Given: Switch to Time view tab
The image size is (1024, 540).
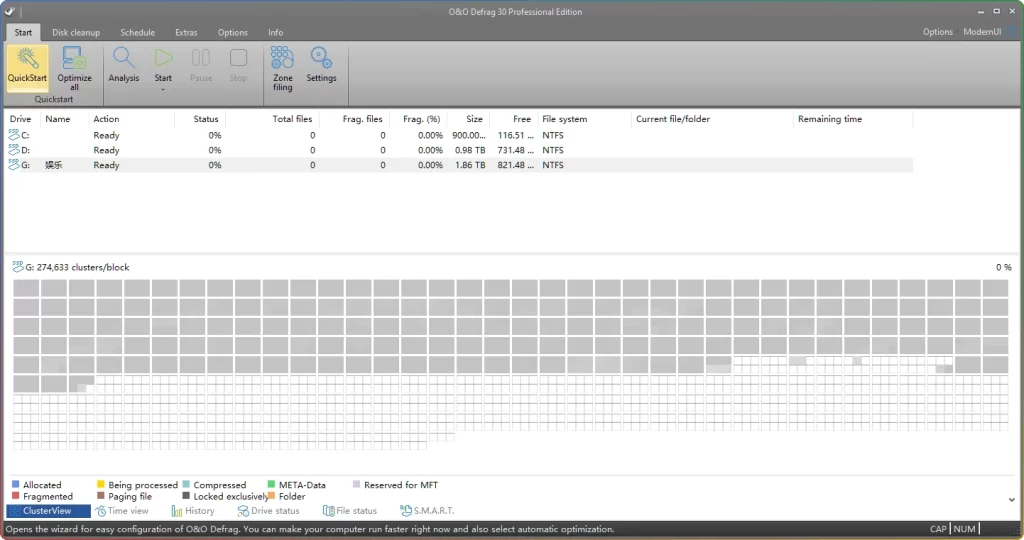Looking at the screenshot, I should point(122,511).
